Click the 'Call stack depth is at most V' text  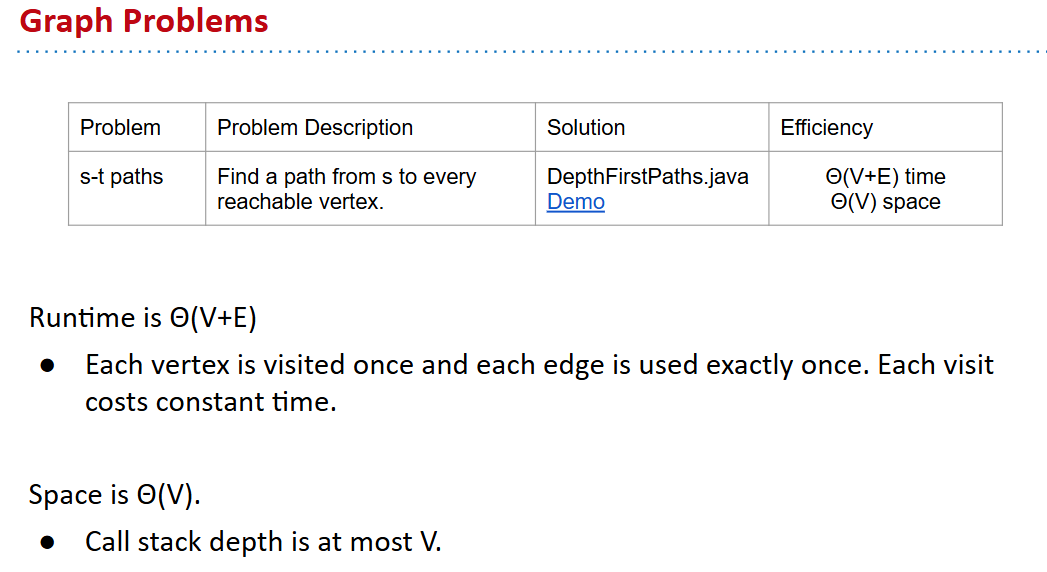pyautogui.click(x=263, y=542)
